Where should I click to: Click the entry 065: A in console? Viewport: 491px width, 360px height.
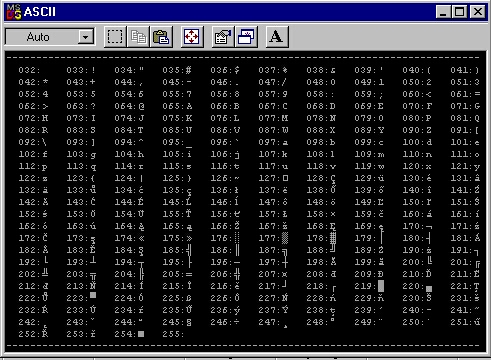click(x=177, y=106)
